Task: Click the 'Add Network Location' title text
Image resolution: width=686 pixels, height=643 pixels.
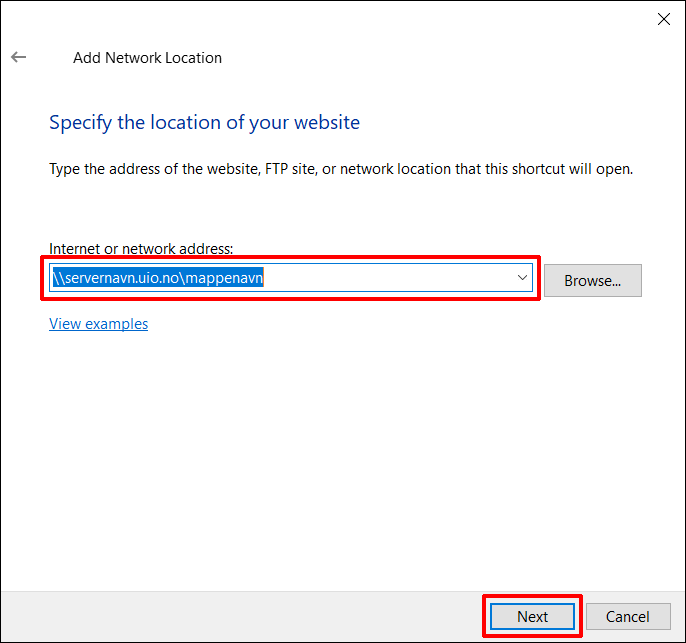Action: [147, 58]
